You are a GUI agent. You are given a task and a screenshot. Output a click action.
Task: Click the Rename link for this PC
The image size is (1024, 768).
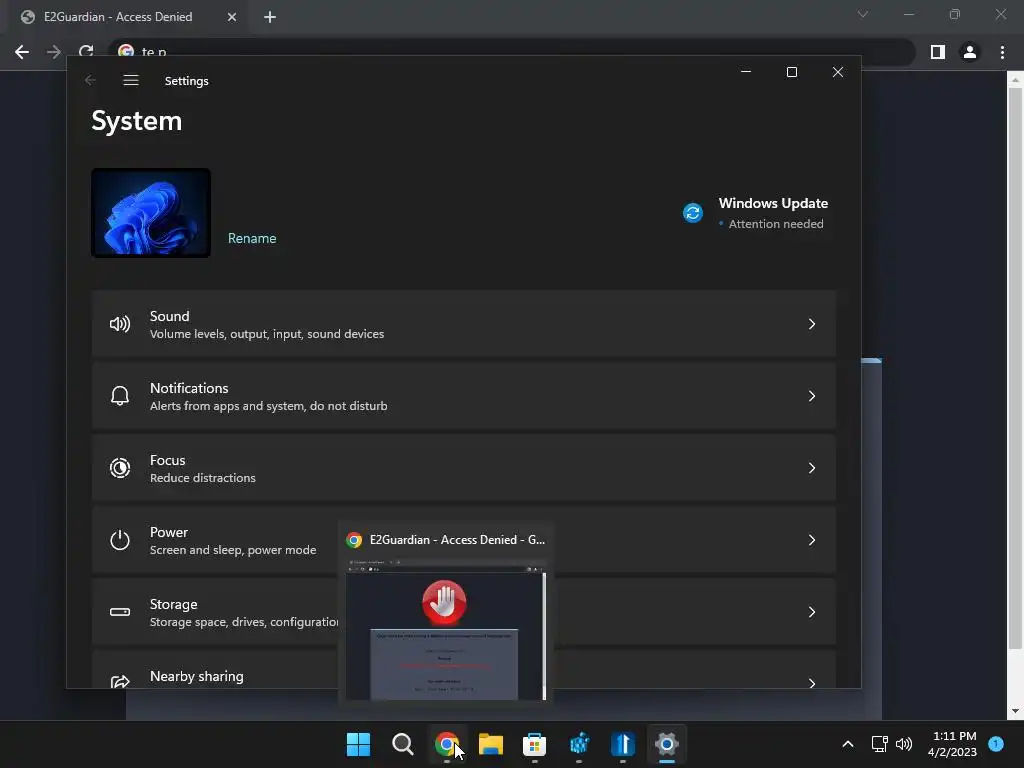(x=252, y=238)
